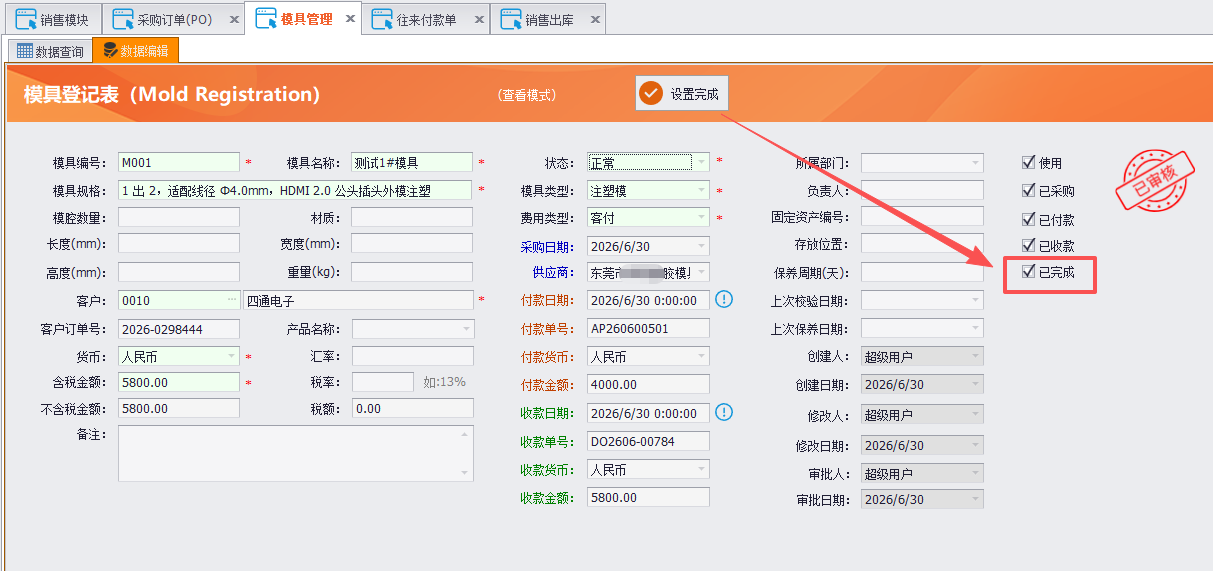Switch to the 数据查询 sub-tab

(x=50, y=51)
